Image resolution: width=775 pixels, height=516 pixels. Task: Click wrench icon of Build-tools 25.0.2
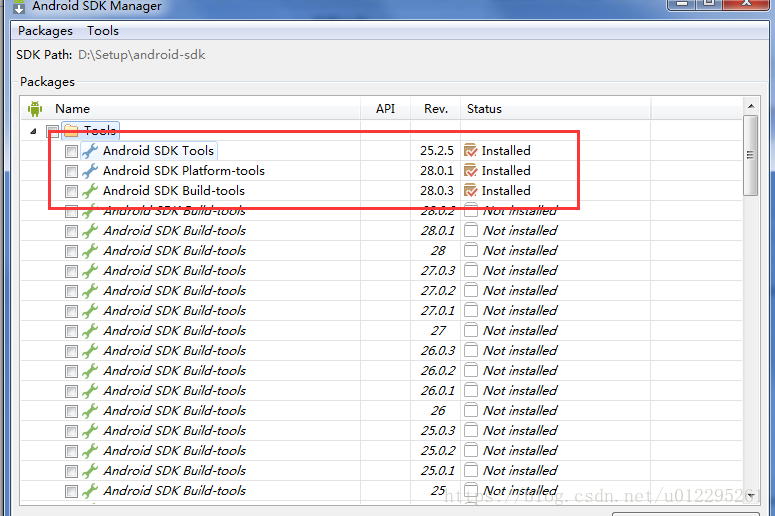[90, 451]
